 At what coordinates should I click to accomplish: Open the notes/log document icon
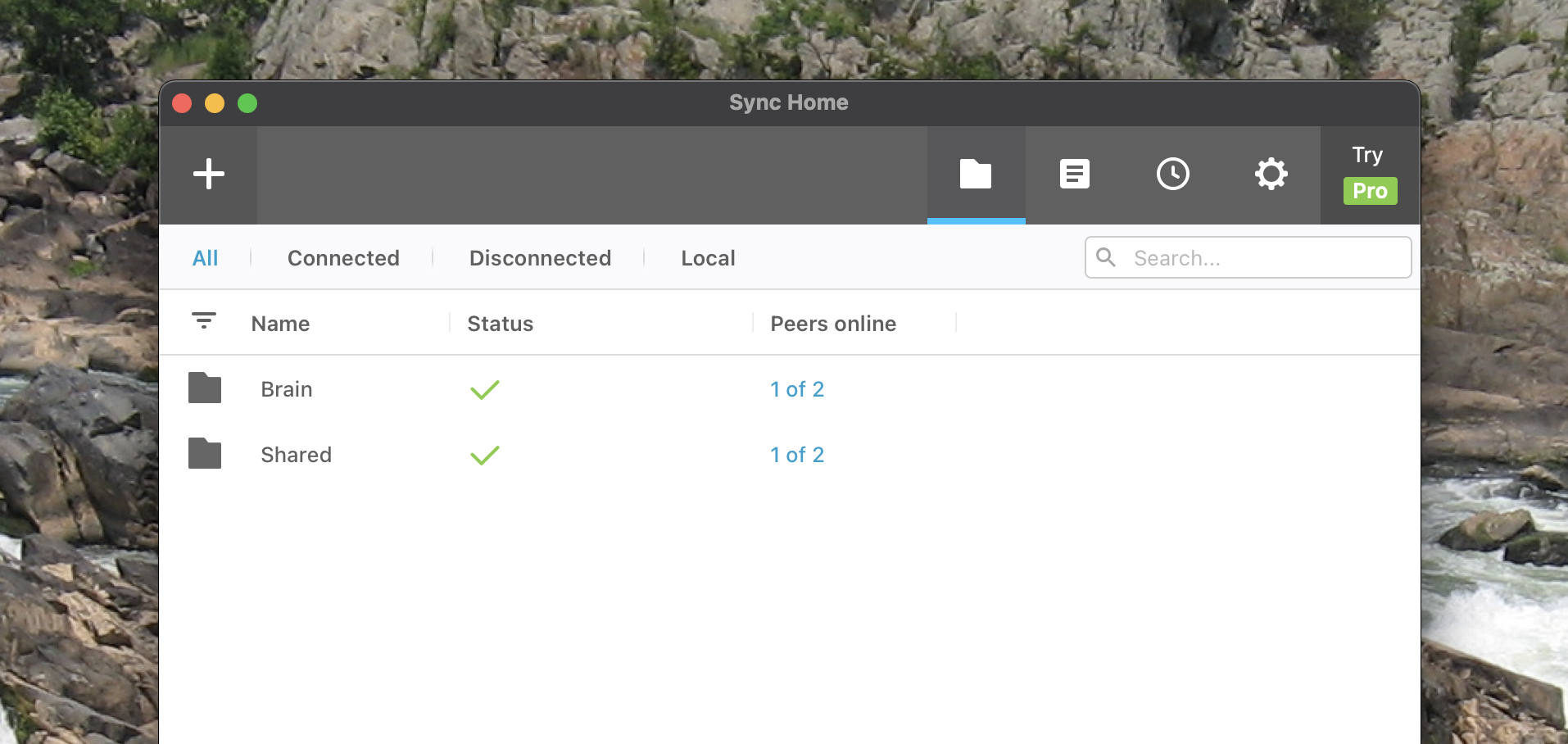click(1074, 174)
